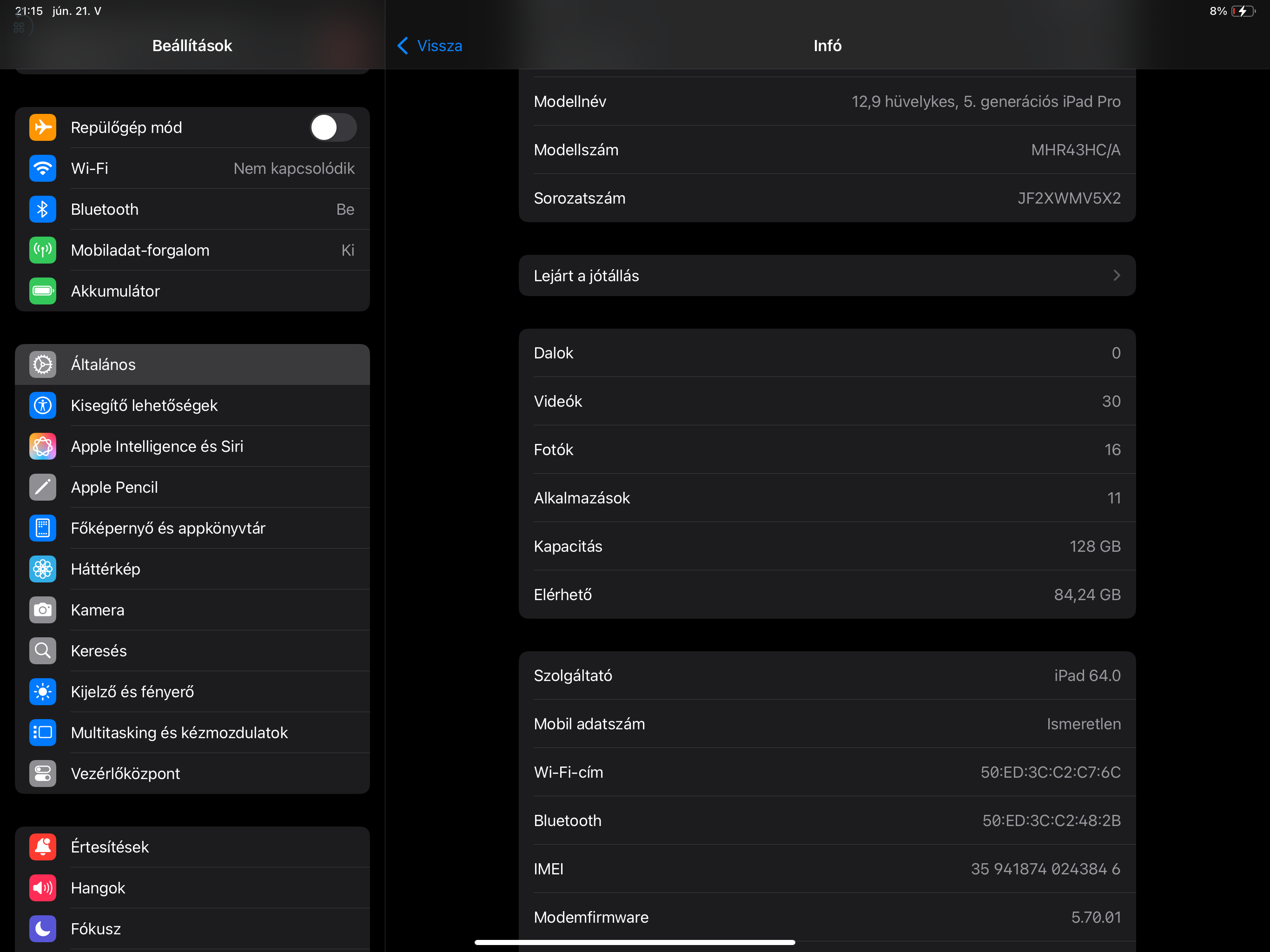Tap the blue Wi-Fi icon
The height and width of the screenshot is (952, 1270).
[x=42, y=168]
